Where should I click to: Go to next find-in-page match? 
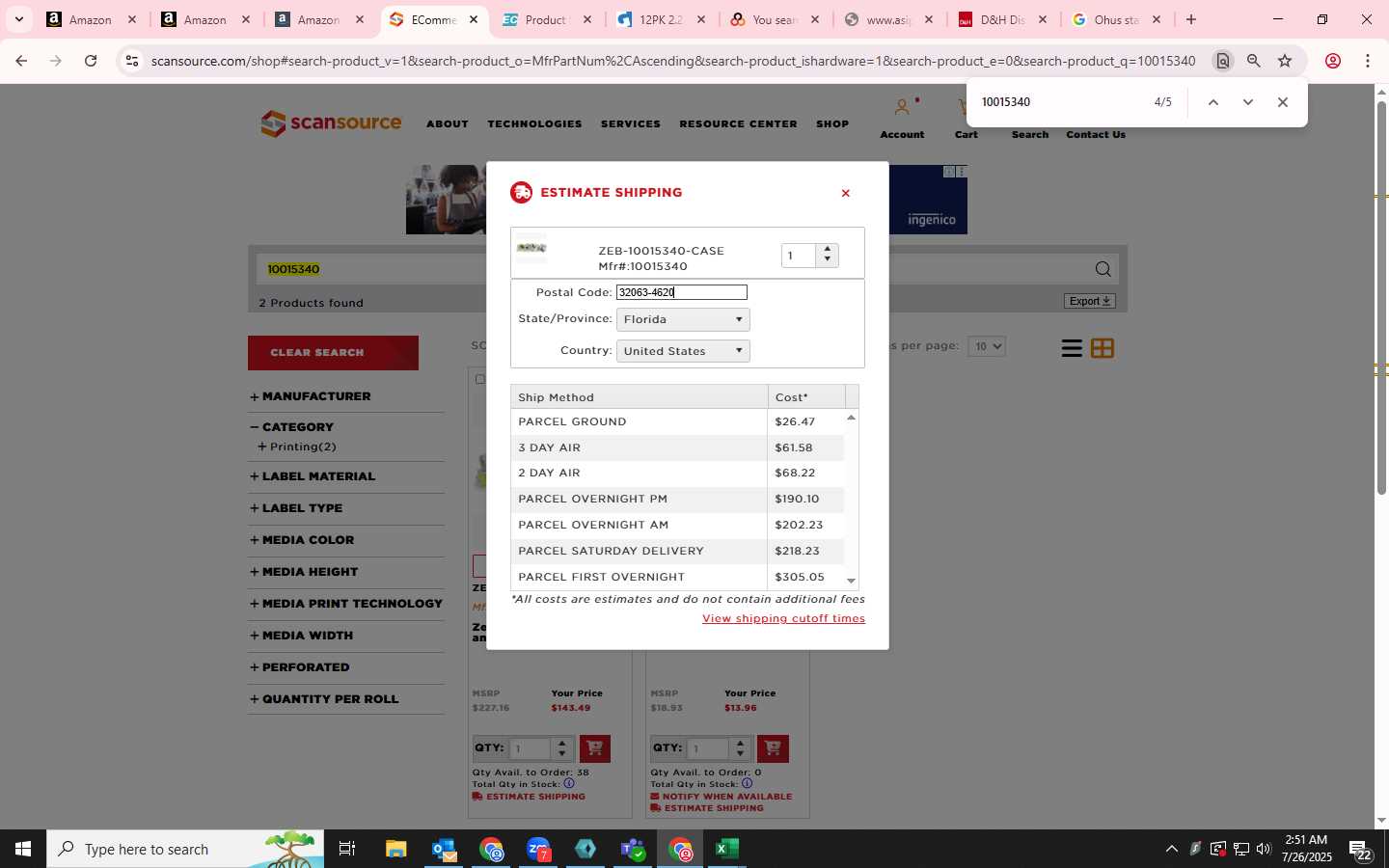click(x=1247, y=102)
